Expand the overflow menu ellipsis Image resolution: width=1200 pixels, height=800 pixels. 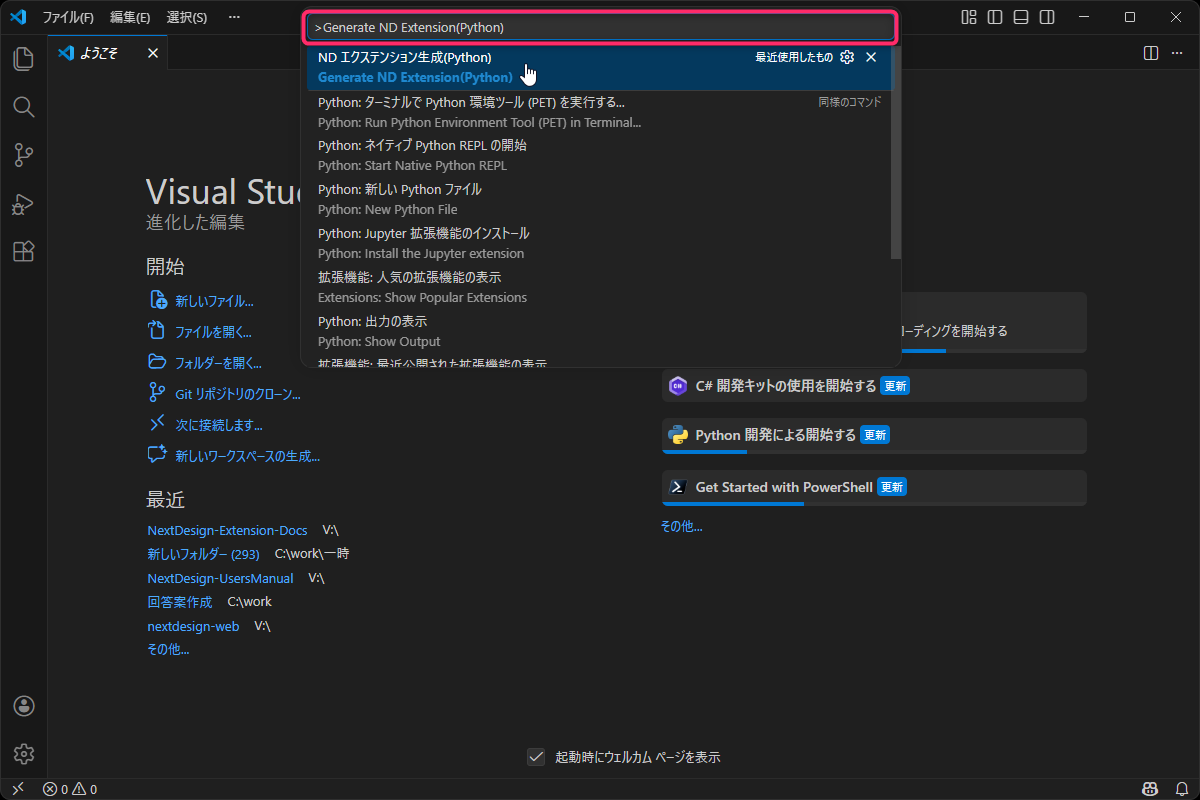point(234,17)
